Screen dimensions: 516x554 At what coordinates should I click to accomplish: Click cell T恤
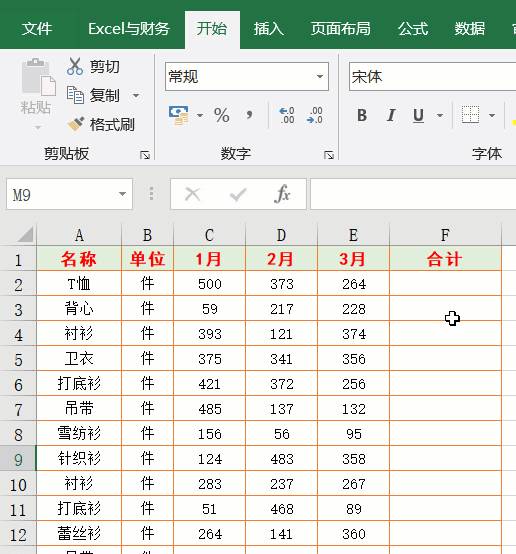coord(79,284)
